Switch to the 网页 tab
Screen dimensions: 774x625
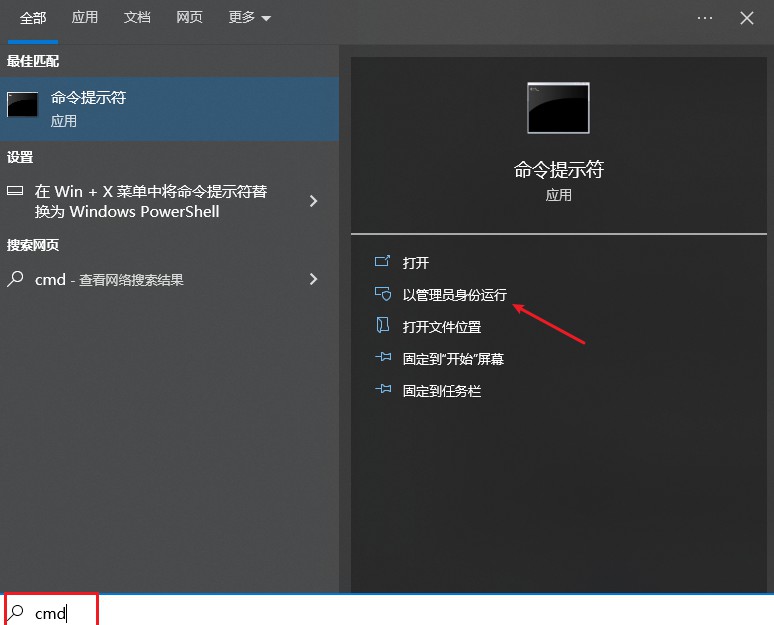189,18
